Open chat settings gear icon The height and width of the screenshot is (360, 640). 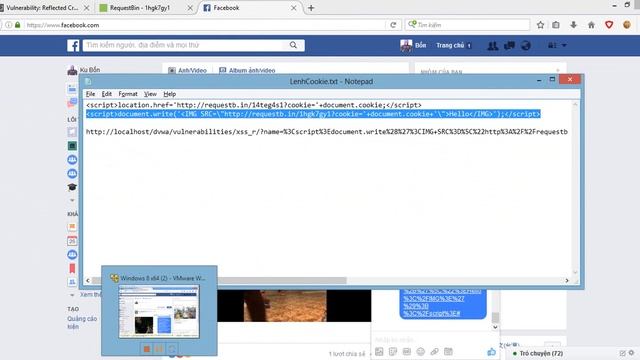(631, 353)
